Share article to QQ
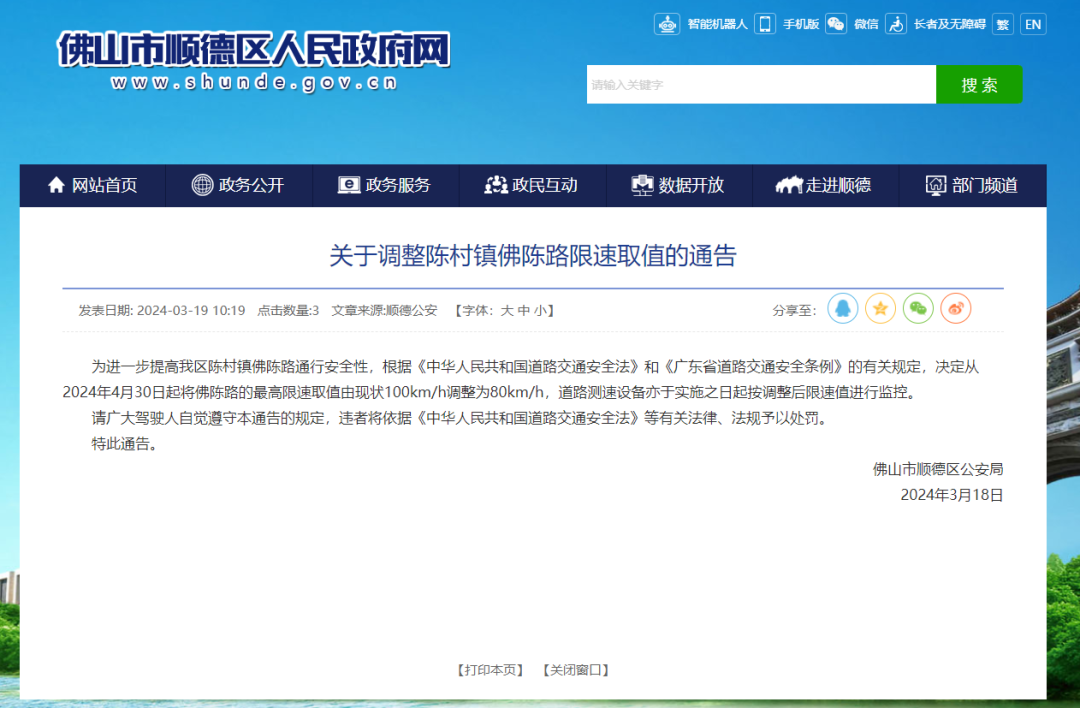 pos(842,309)
